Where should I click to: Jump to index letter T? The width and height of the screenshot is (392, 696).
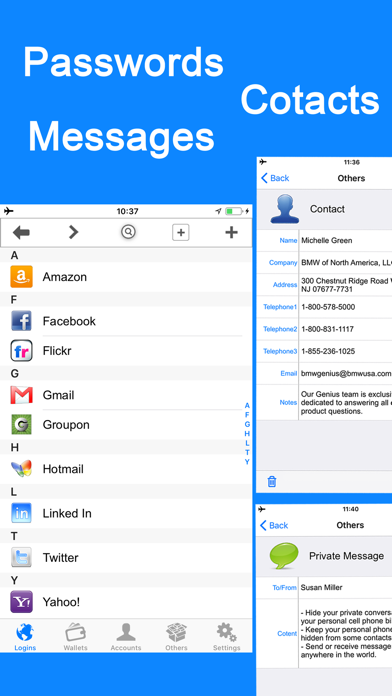coord(247,452)
